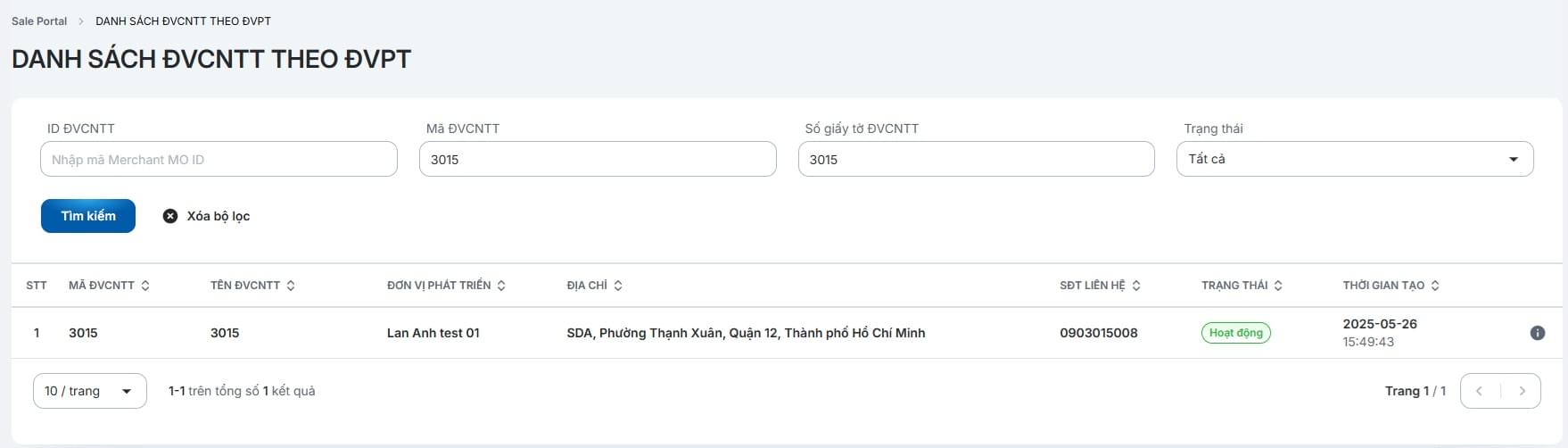
Task: Sort by ĐỊA CHỈ column arrows
Action: [618, 286]
